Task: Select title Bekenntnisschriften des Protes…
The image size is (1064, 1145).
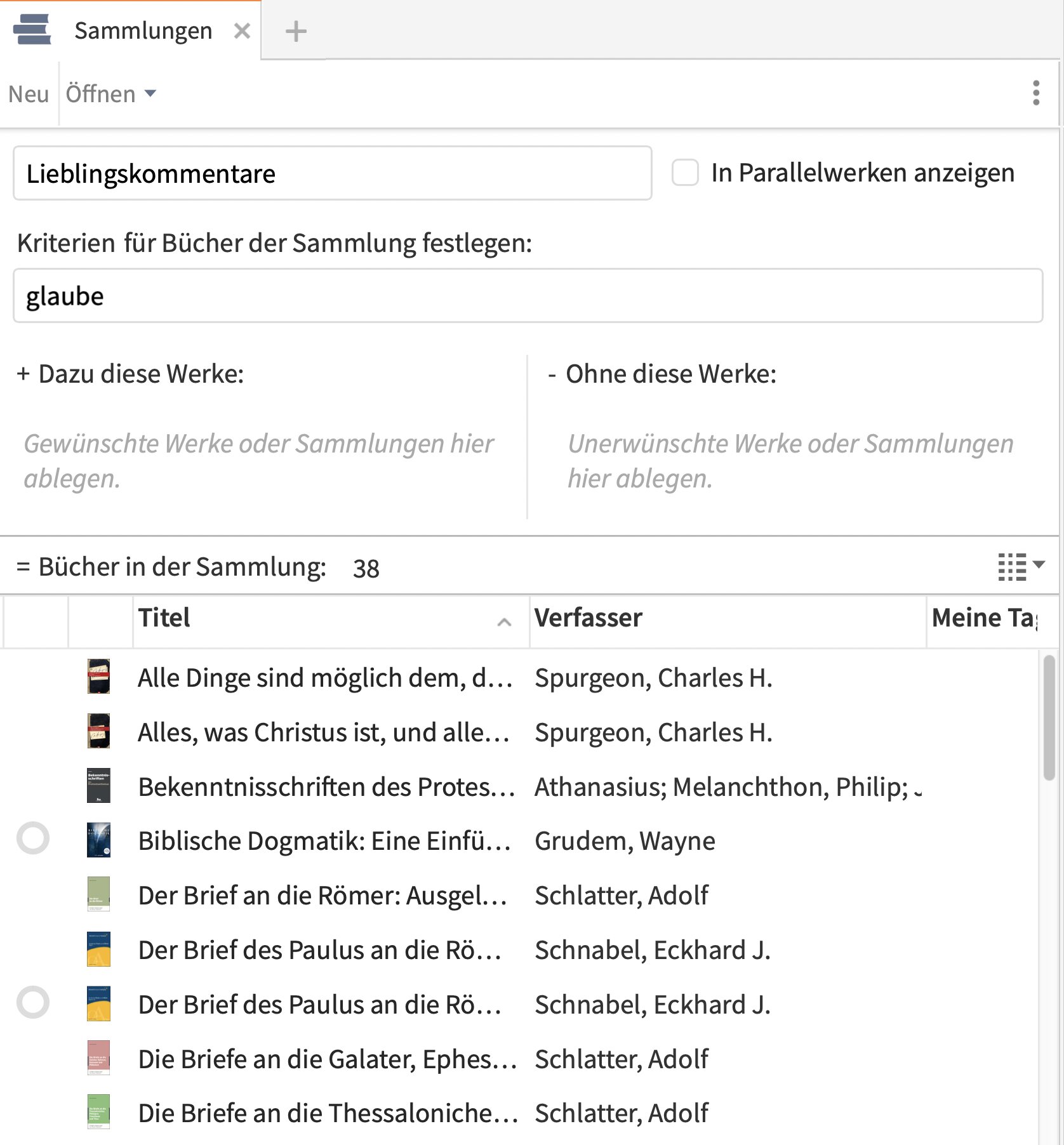Action: coord(326,787)
